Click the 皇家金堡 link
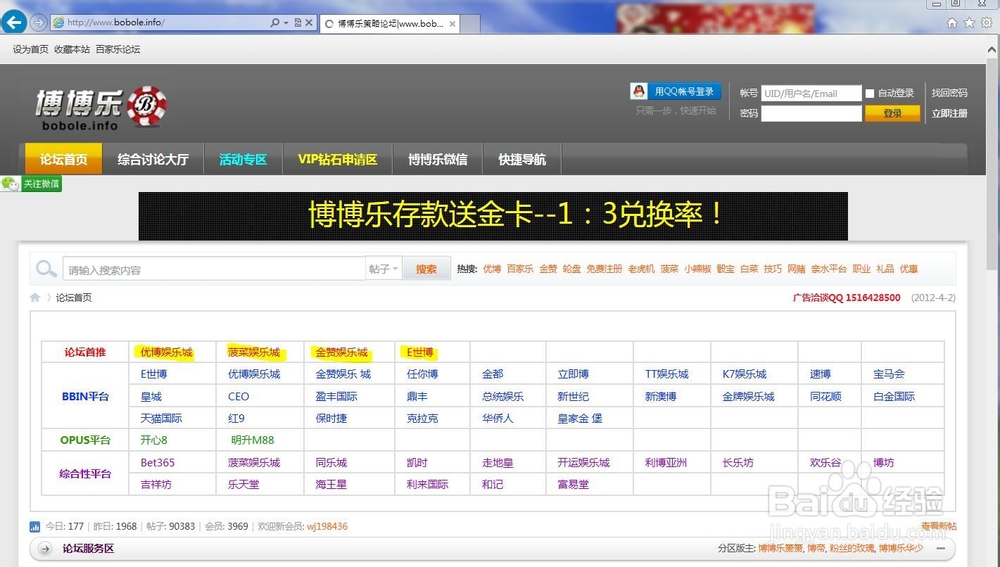Image resolution: width=1000 pixels, height=567 pixels. click(x=580, y=418)
